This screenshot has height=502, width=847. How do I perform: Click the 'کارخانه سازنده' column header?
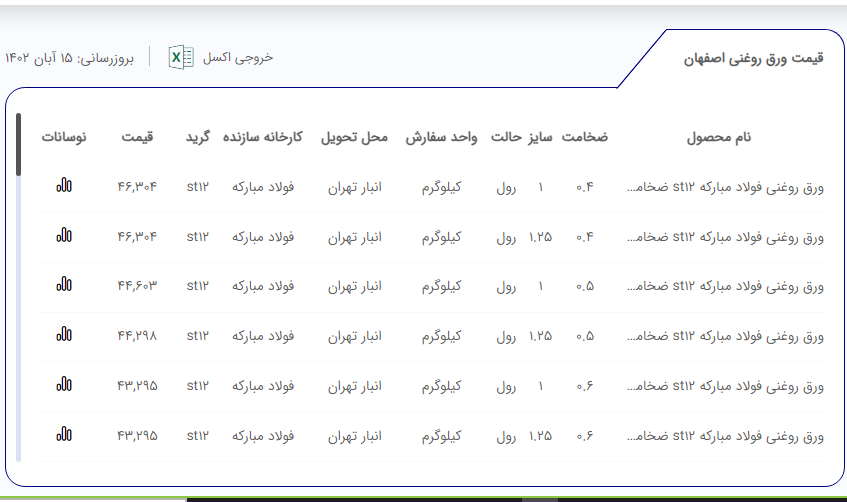[x=262, y=137]
